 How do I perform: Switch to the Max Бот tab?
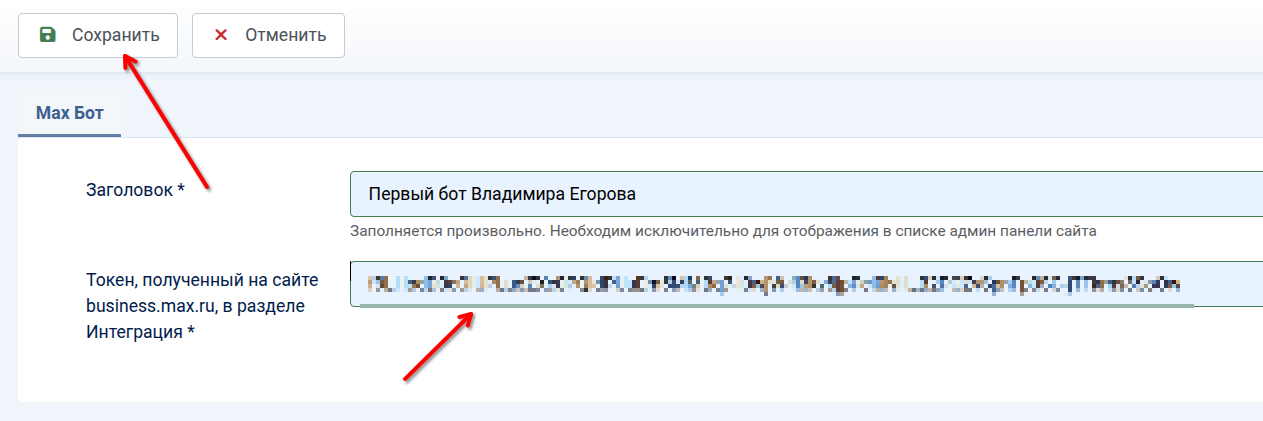click(x=70, y=113)
